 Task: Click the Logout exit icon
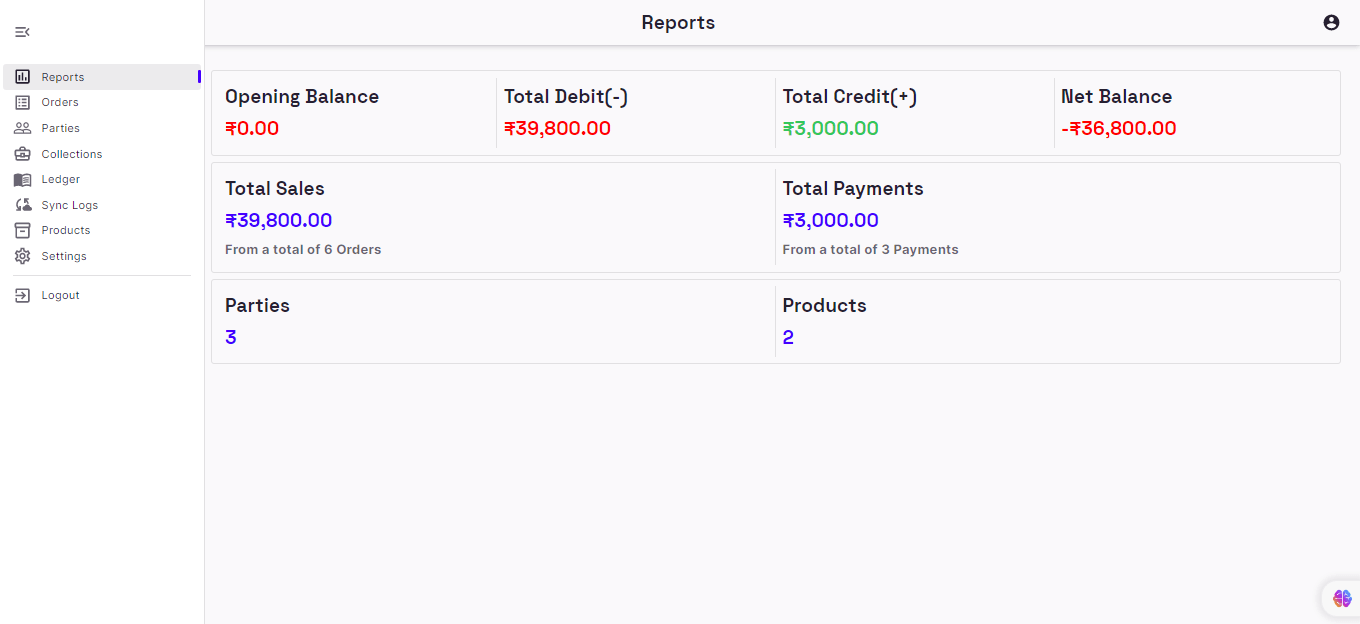(22, 295)
